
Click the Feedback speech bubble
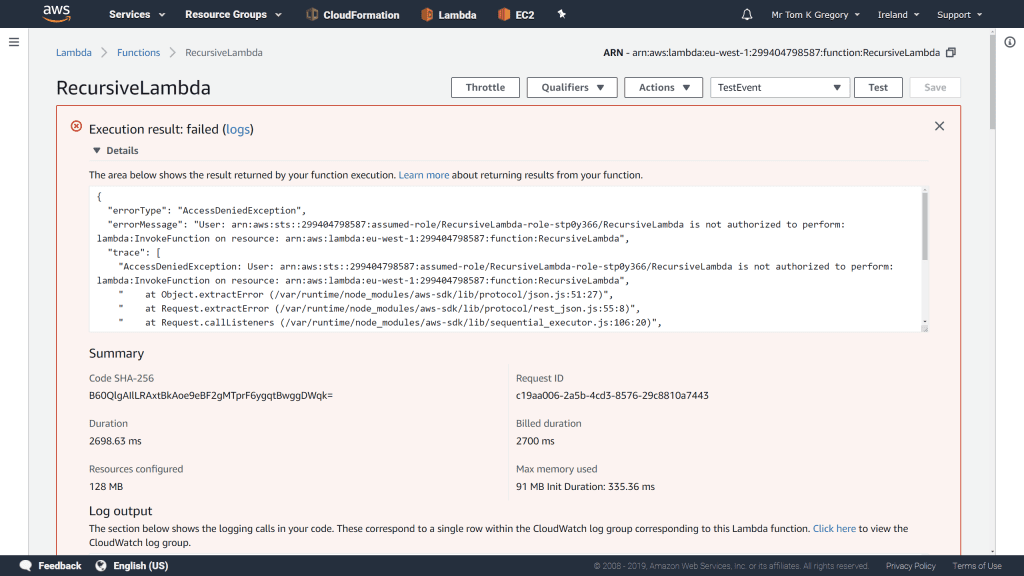tap(50, 566)
